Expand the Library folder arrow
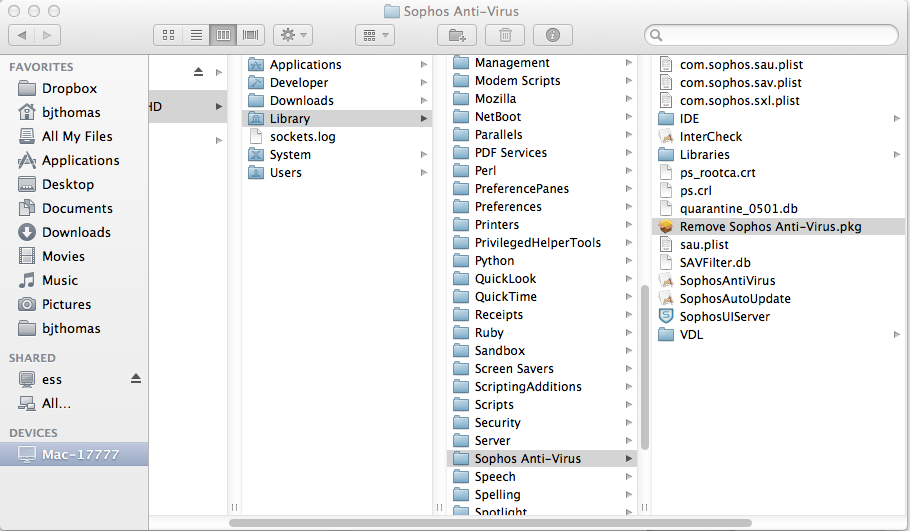 point(424,119)
